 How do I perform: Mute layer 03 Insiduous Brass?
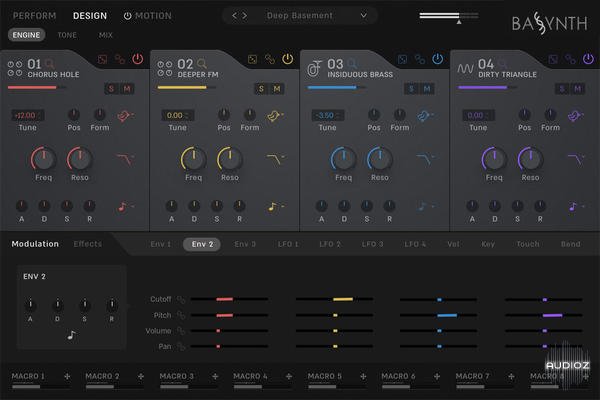427,89
